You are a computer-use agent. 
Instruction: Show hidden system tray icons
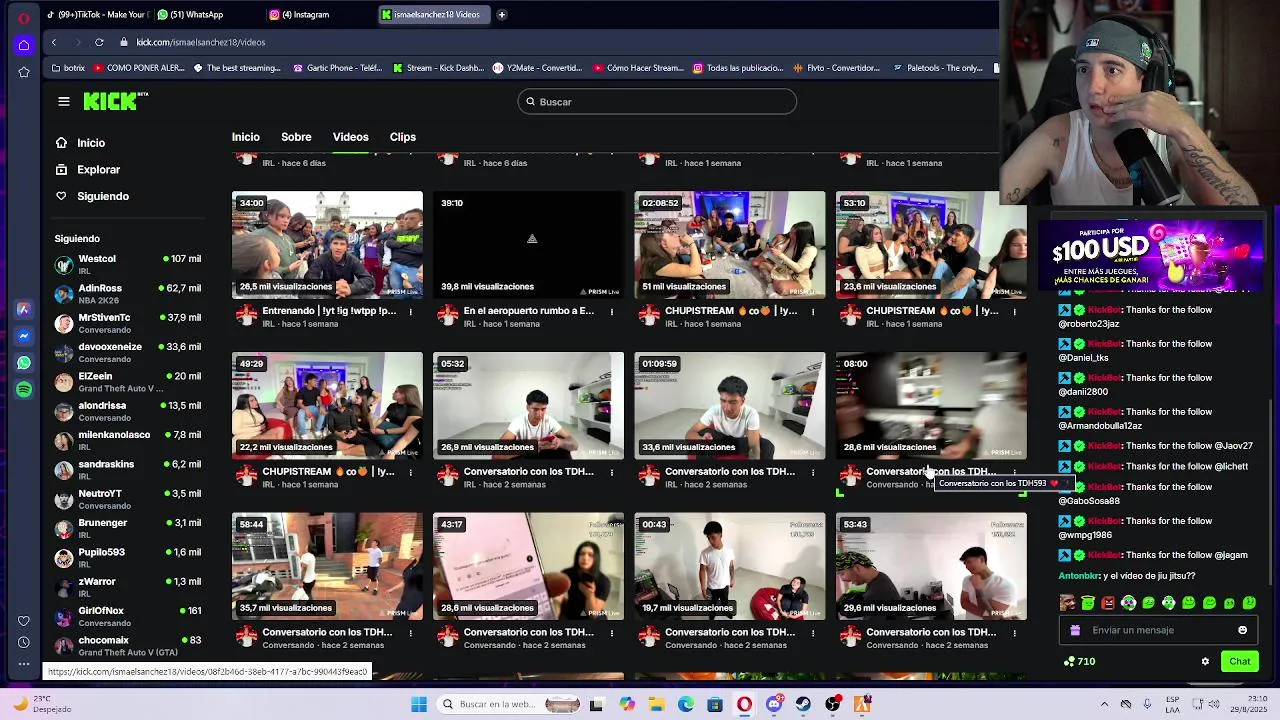(1104, 704)
